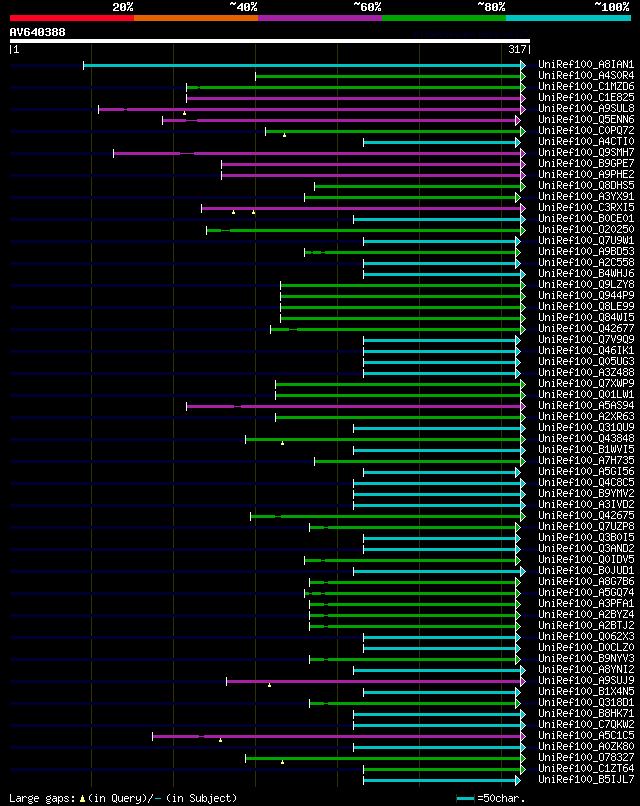The image size is (640, 806).
Task: Select the UniRef100_Q31QU9 label text
Action: point(586,427)
